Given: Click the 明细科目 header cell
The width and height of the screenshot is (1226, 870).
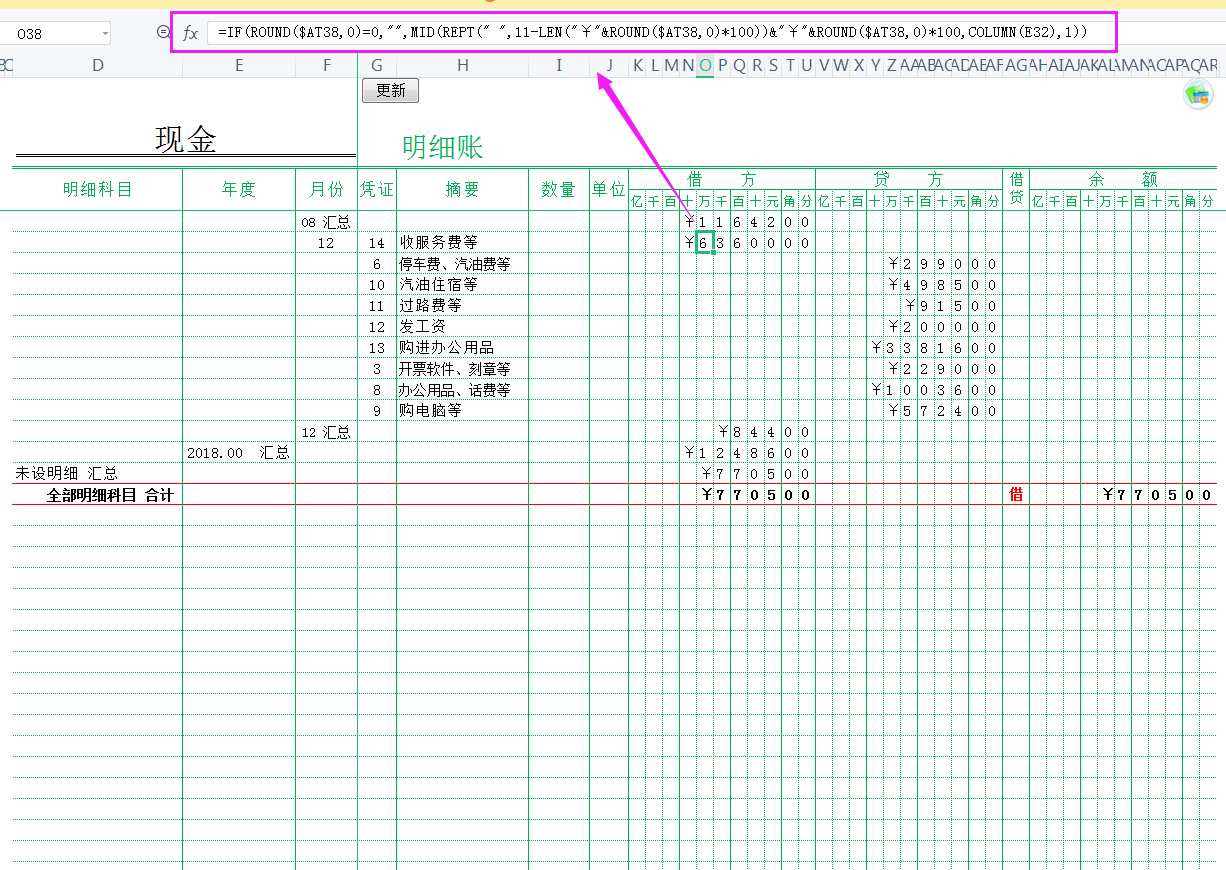Looking at the screenshot, I should (97, 189).
